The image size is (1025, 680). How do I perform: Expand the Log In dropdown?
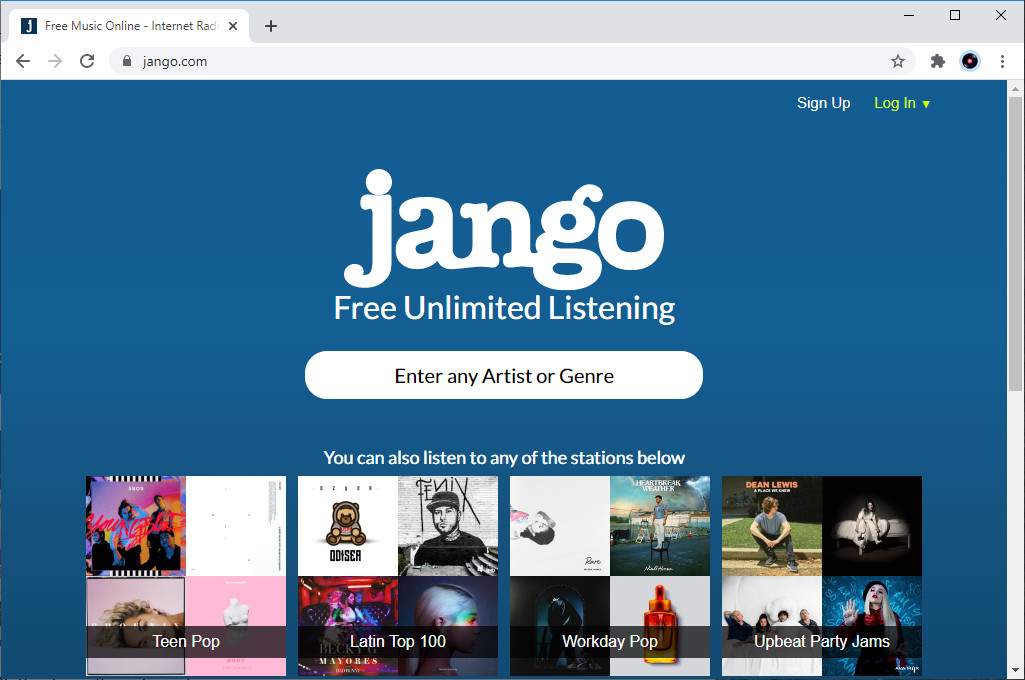[x=901, y=103]
